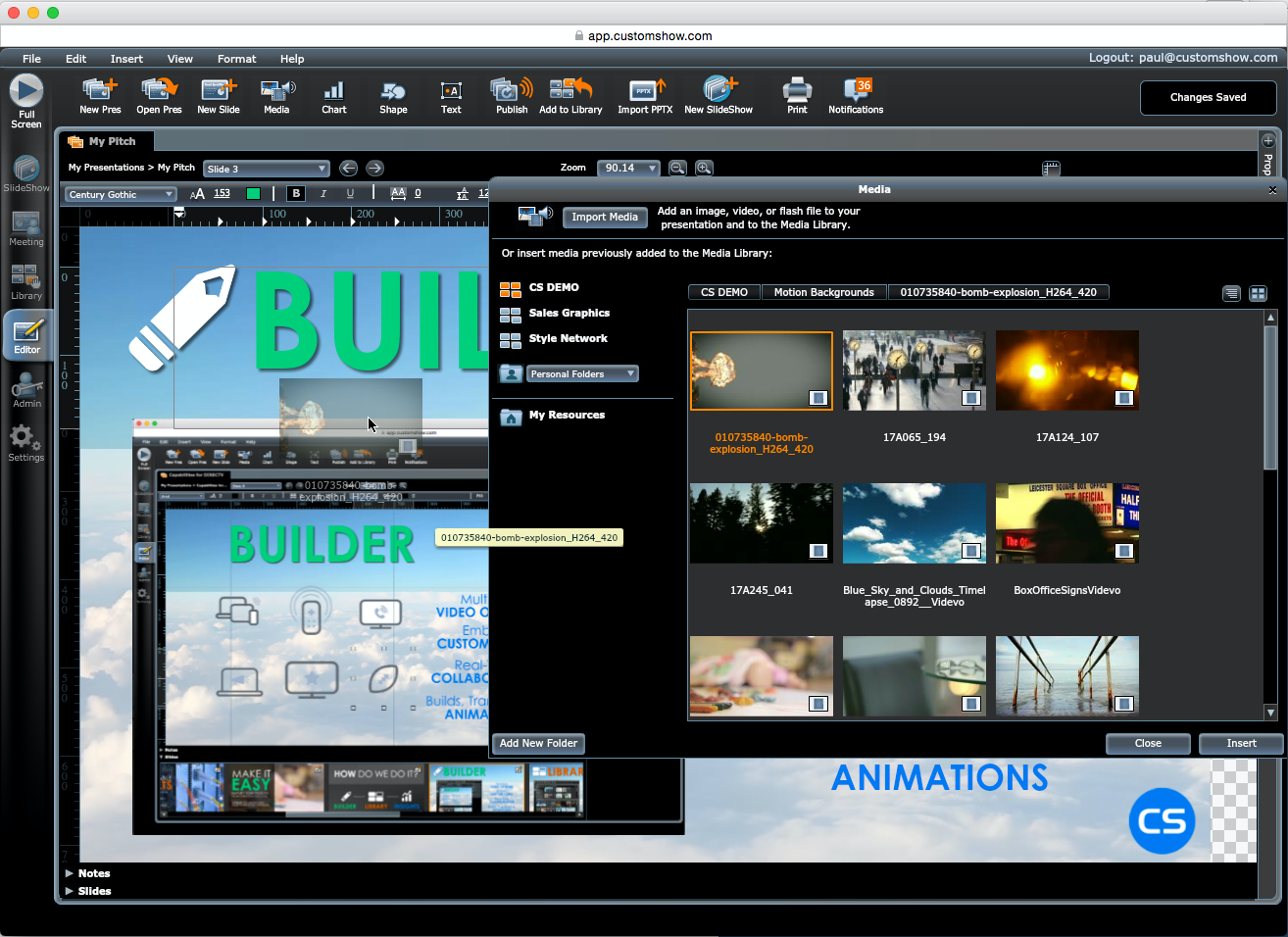Tick the checkbox on the 17A124_107 thumbnail
The image size is (1288, 937).
coord(1123,398)
